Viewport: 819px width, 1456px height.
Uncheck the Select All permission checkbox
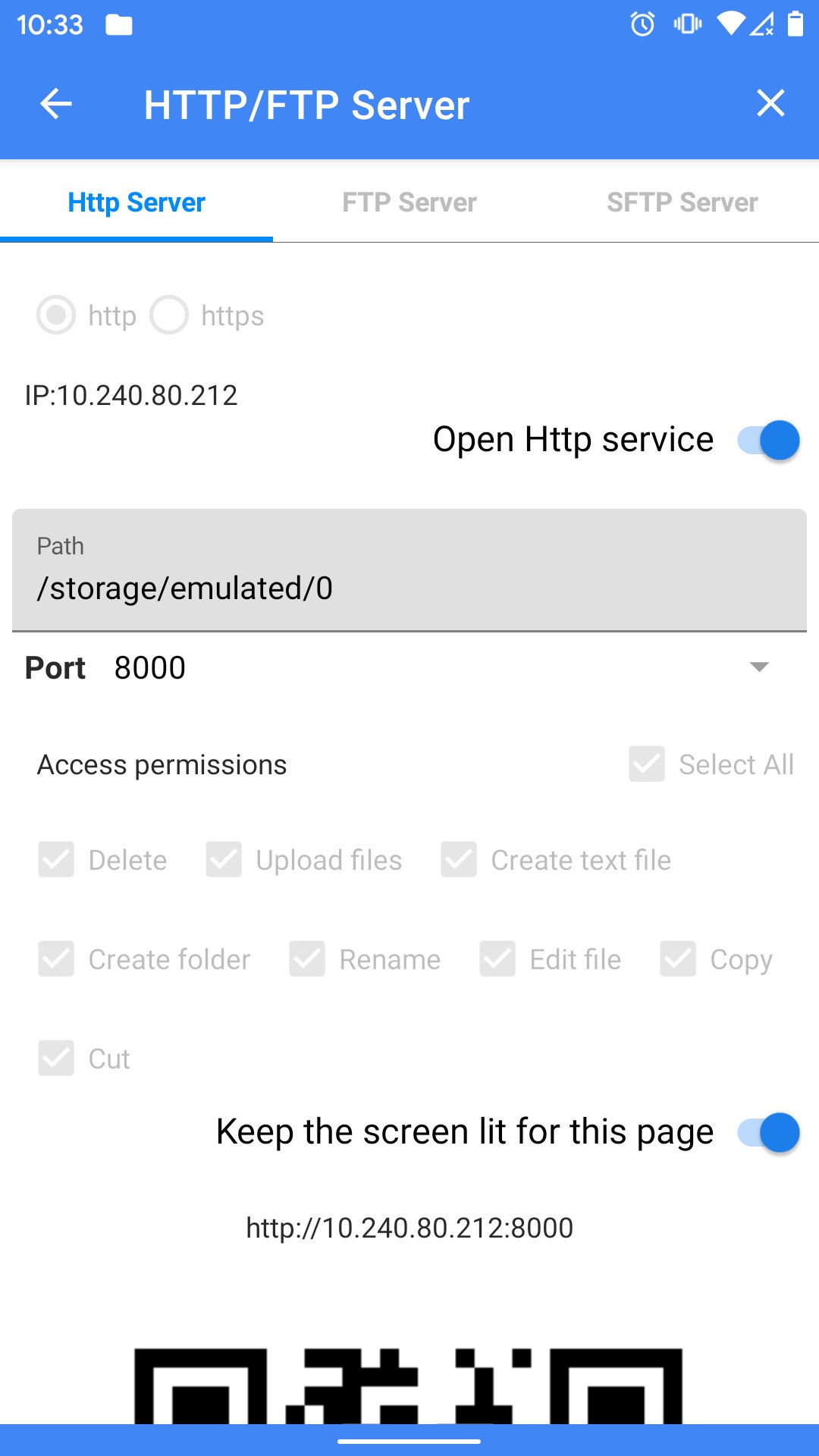(645, 764)
